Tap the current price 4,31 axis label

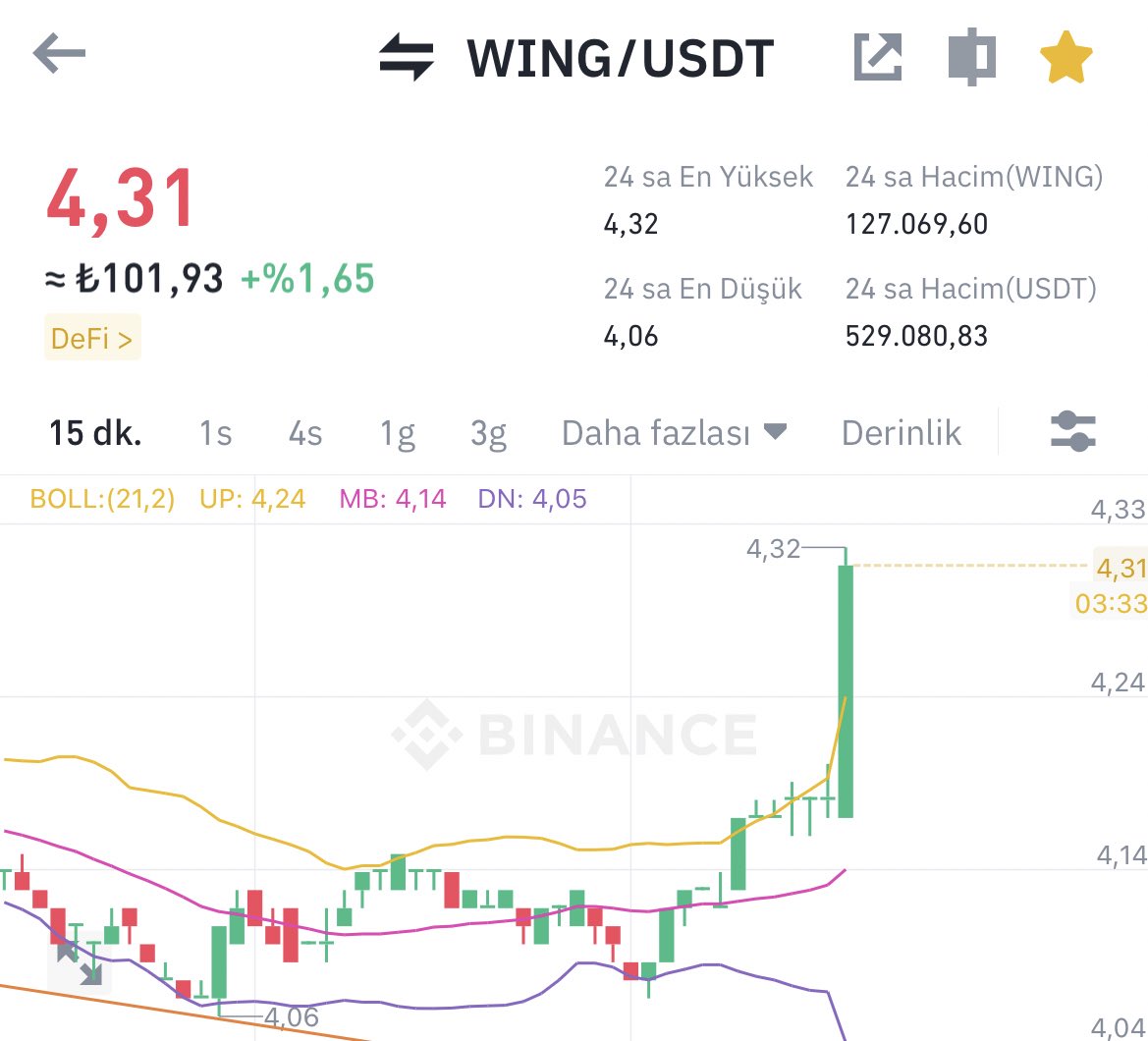[x=1121, y=568]
